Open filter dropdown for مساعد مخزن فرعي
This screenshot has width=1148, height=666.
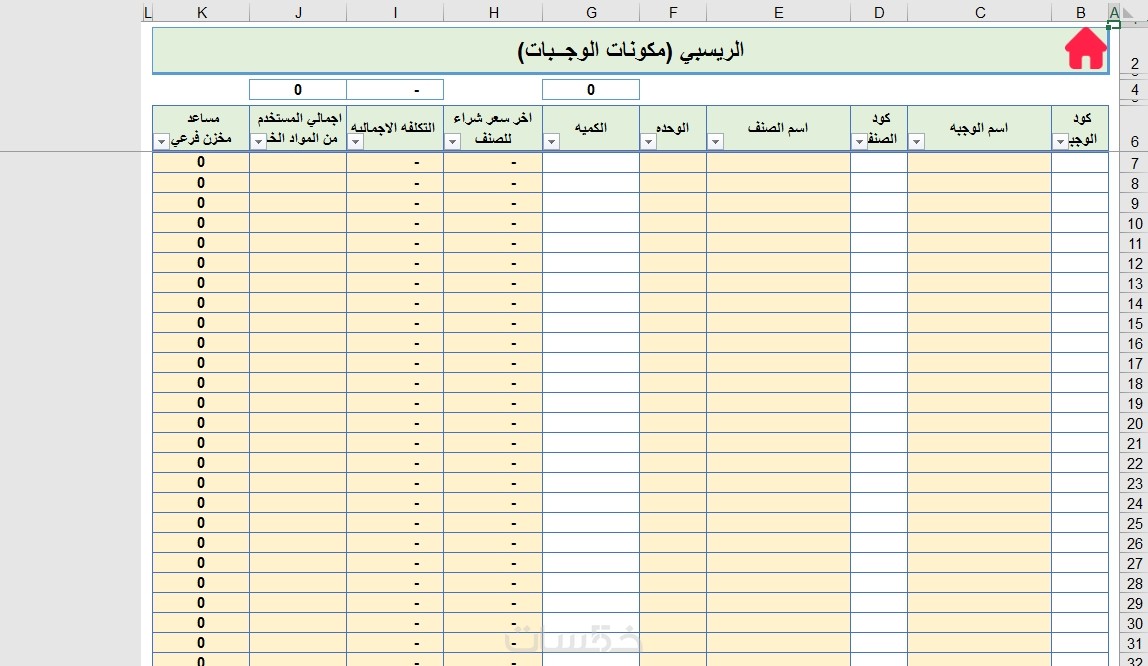[x=161, y=142]
